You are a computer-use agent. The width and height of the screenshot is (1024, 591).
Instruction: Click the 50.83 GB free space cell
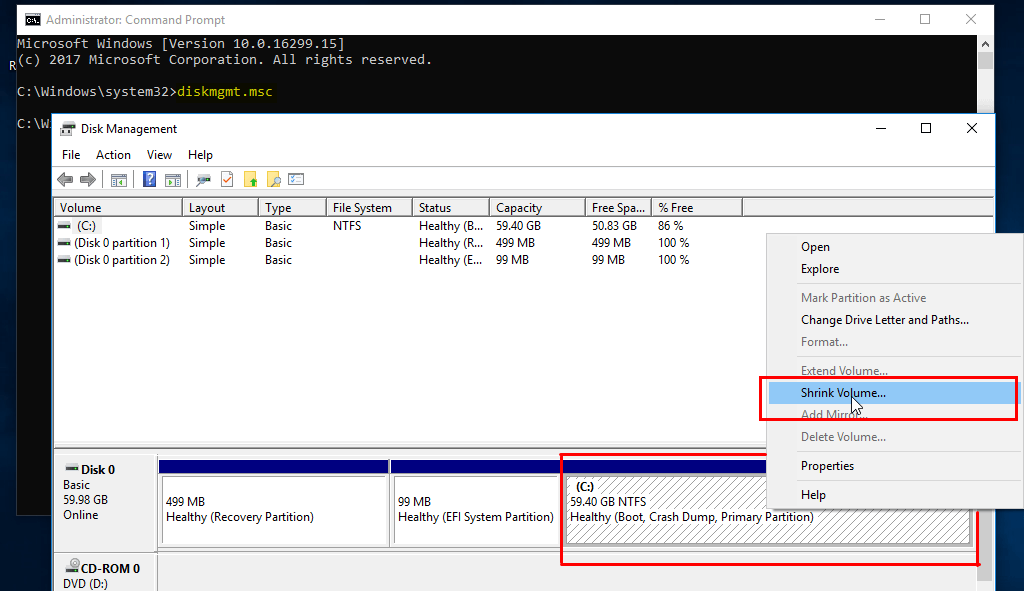615,226
